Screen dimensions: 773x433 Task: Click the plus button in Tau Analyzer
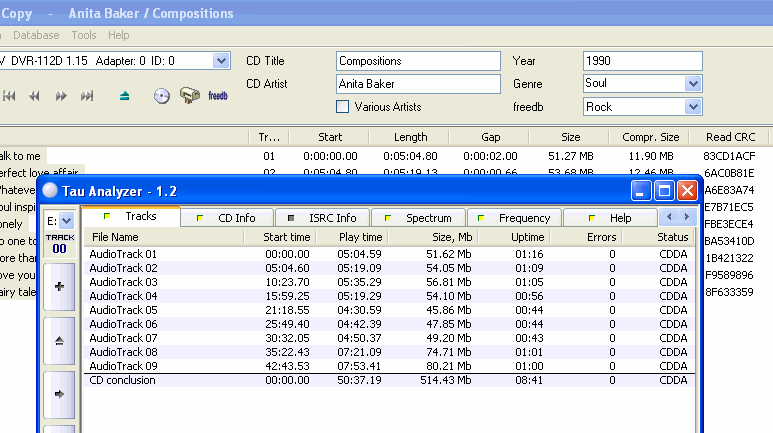point(59,286)
